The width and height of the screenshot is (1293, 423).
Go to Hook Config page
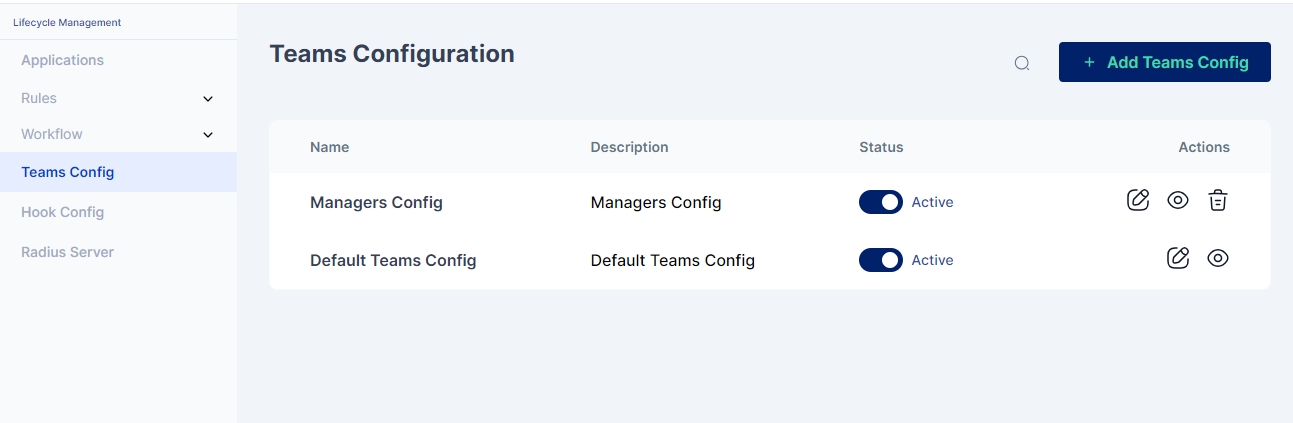click(x=62, y=212)
